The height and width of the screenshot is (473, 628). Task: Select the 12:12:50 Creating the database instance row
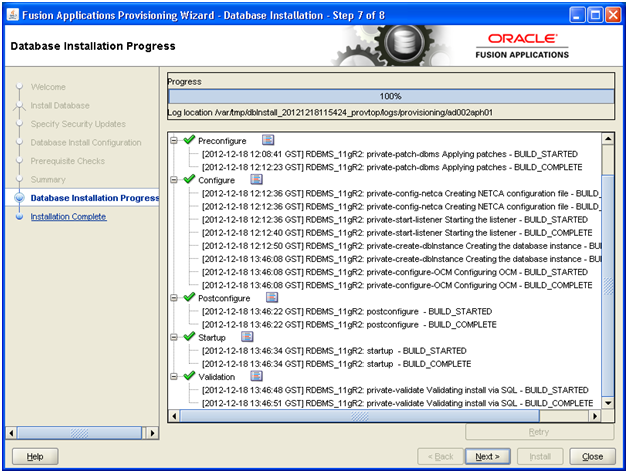pos(401,246)
